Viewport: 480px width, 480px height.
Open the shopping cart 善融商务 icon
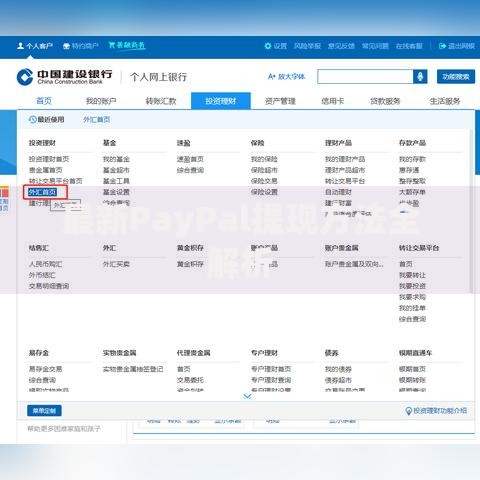tap(112, 45)
